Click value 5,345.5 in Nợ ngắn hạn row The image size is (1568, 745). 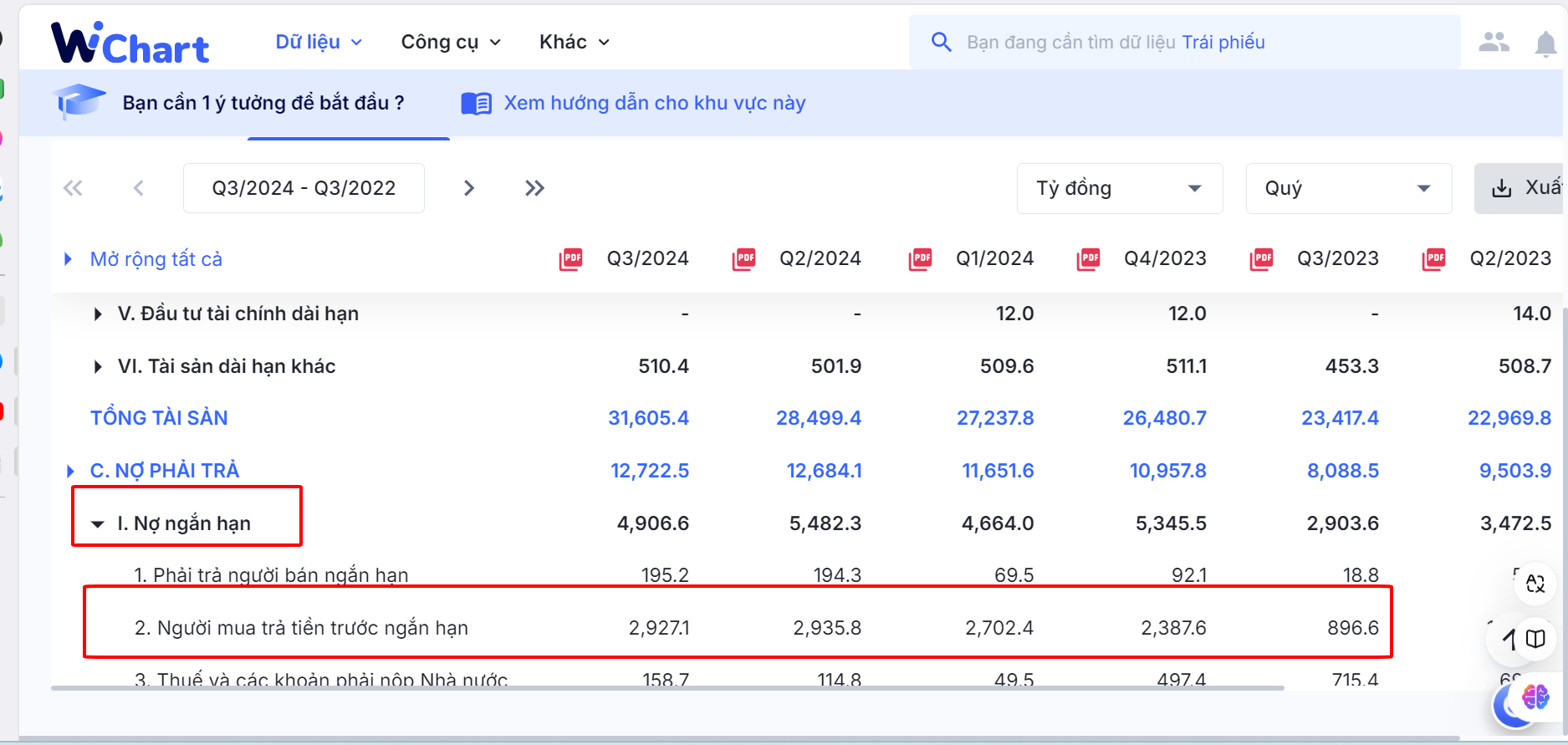[x=1171, y=523]
